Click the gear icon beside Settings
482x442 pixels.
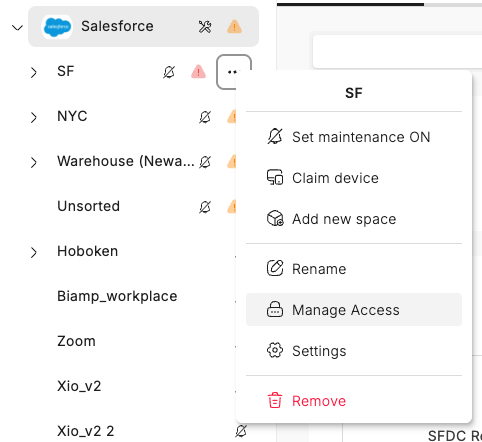[275, 350]
